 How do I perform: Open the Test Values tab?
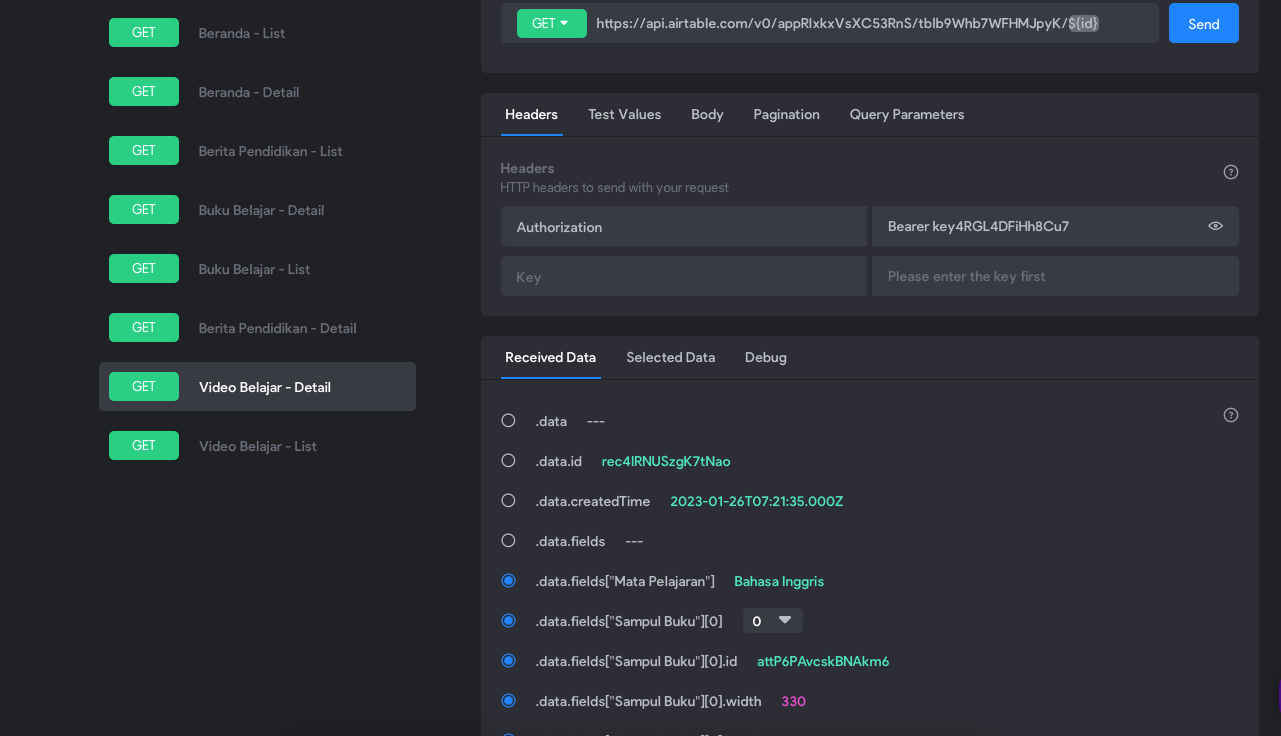click(624, 114)
